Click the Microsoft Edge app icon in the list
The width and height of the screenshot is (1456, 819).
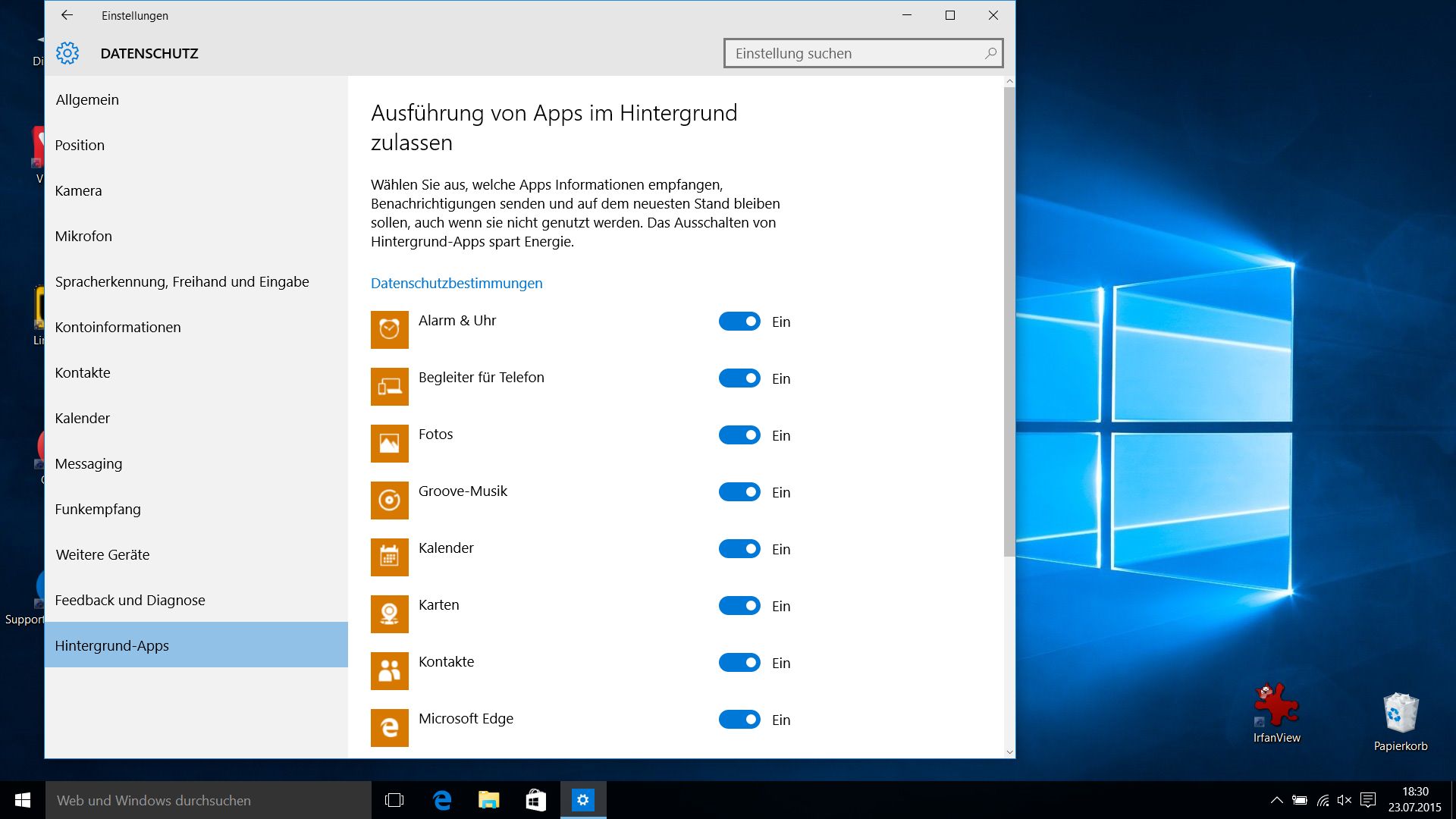click(389, 728)
